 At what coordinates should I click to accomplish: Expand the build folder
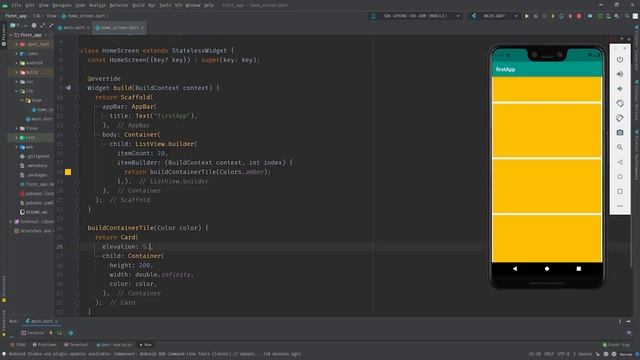tap(17, 72)
